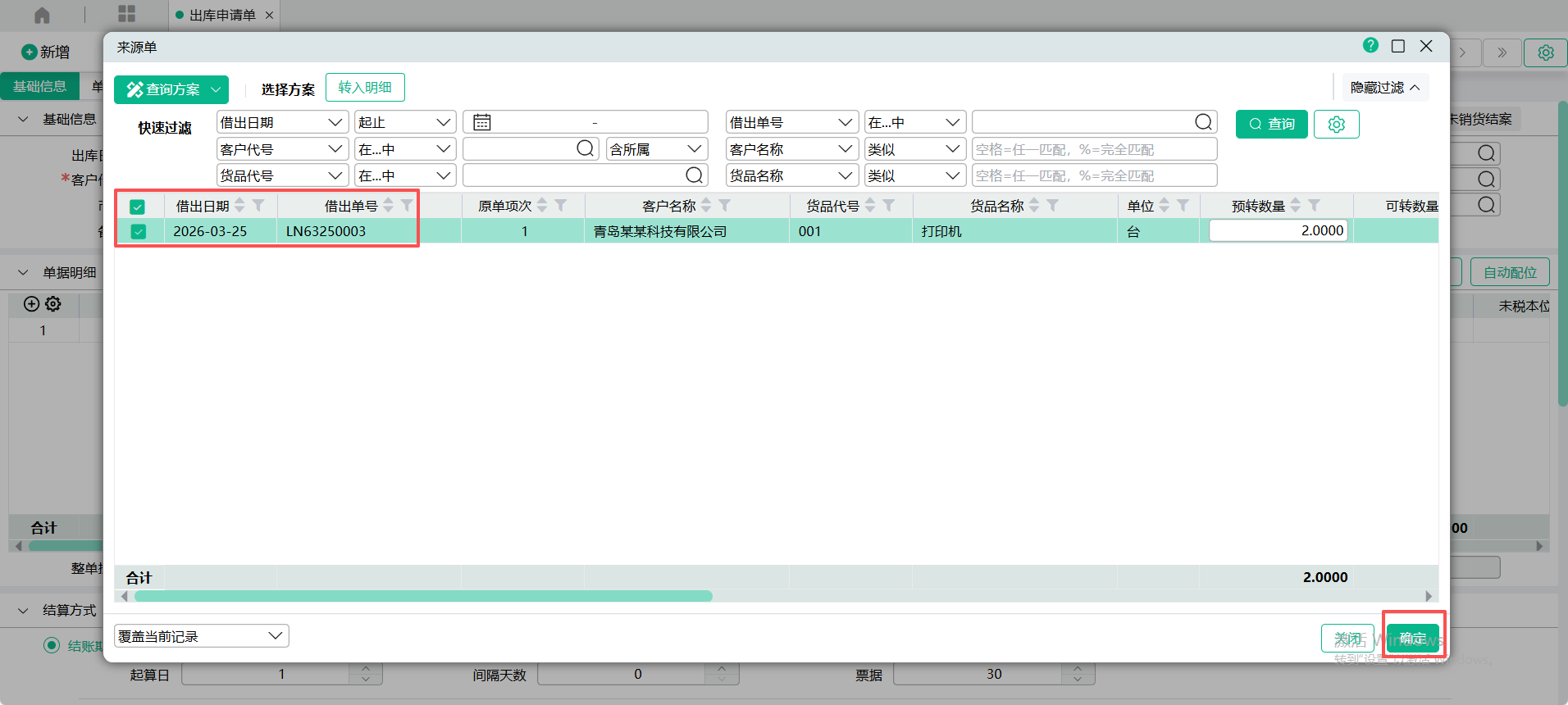The height and width of the screenshot is (705, 1568).
Task: Click sort arrows on 货品代号 column
Action: (x=870, y=206)
